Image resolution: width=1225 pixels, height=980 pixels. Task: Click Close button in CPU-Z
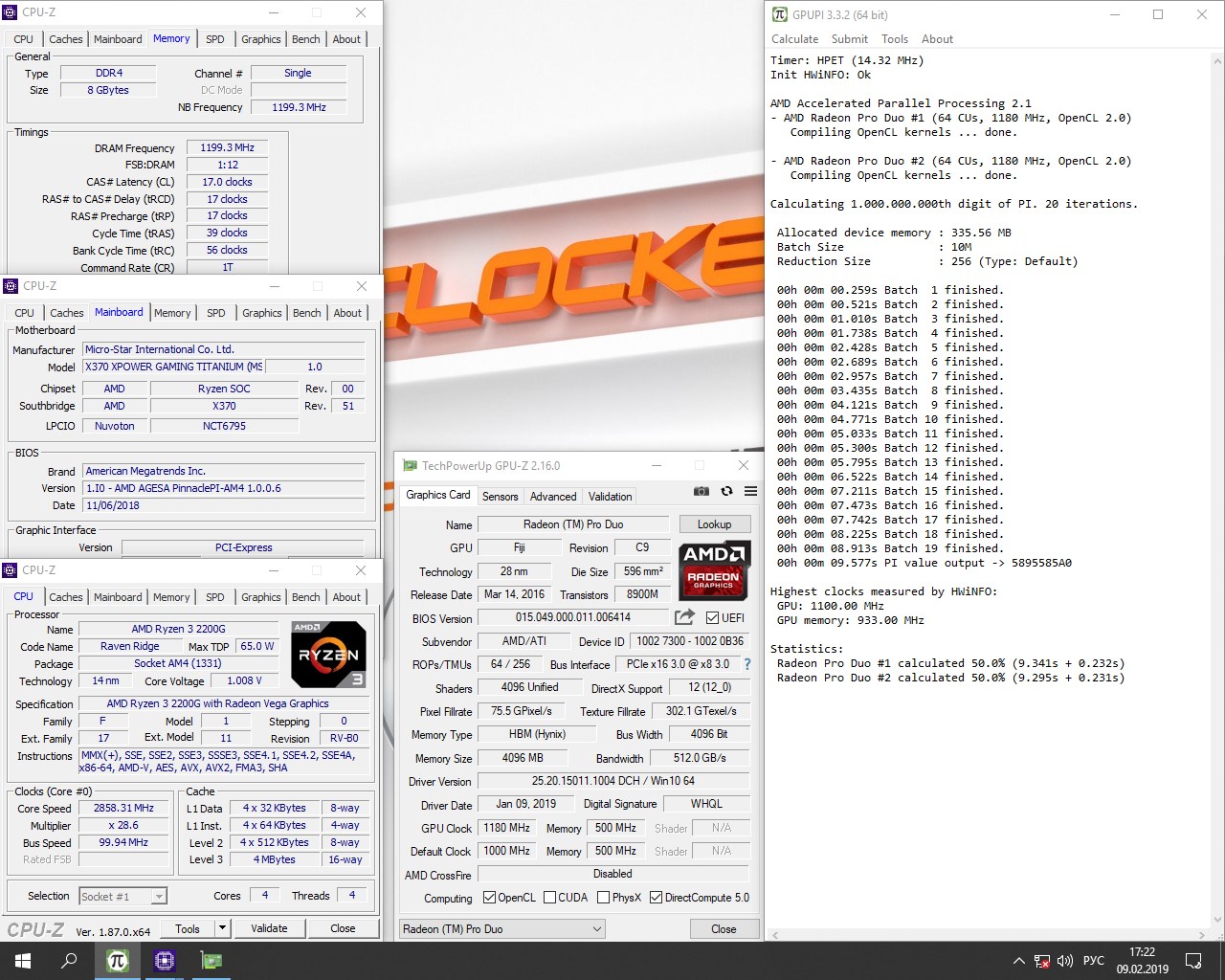(343, 928)
